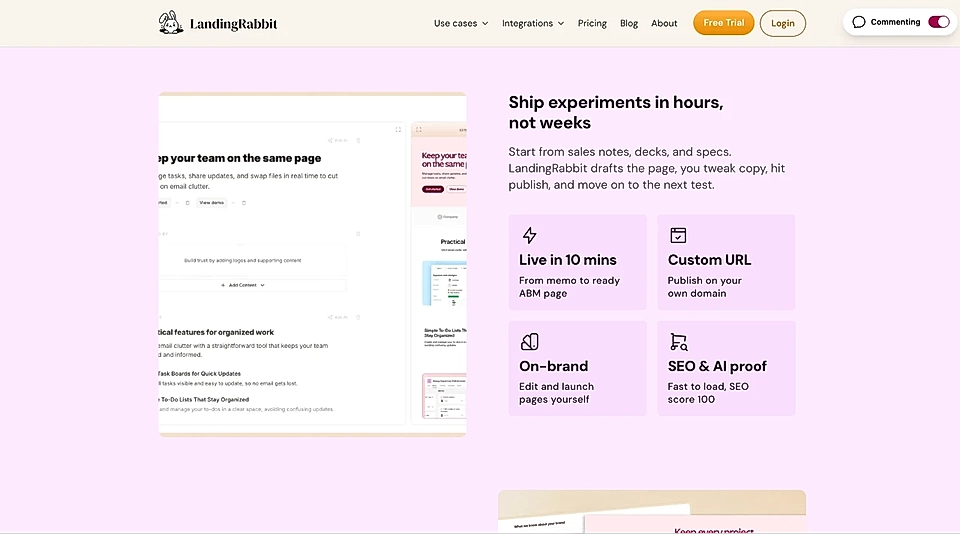Click the LandingRabbit rabbit logo
Screen dimensions: 960x534
[x=171, y=22]
